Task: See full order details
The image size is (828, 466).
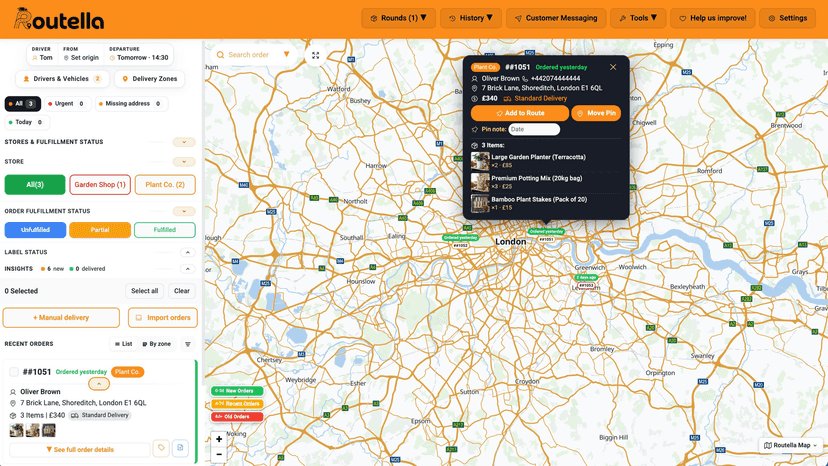Action: pos(80,450)
